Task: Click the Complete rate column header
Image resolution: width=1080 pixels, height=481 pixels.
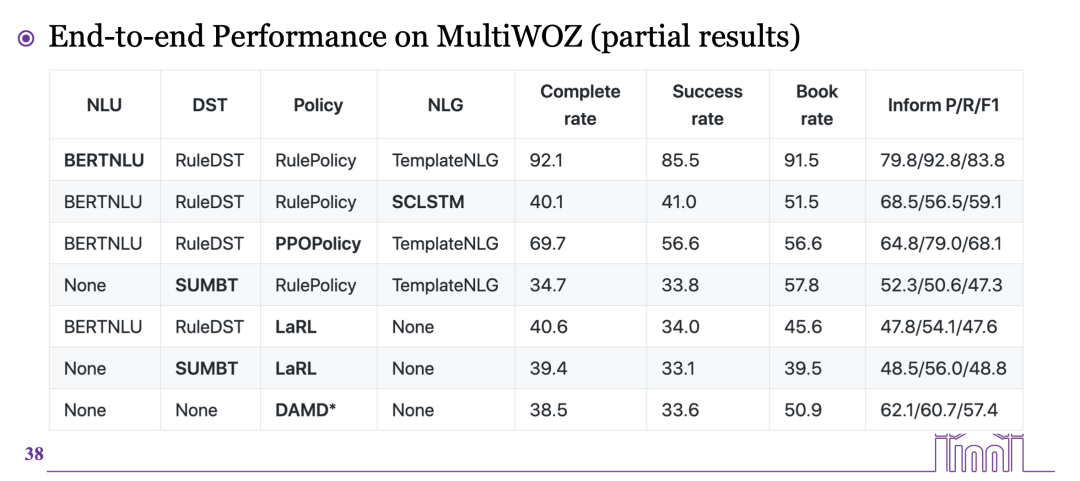Action: click(x=580, y=105)
